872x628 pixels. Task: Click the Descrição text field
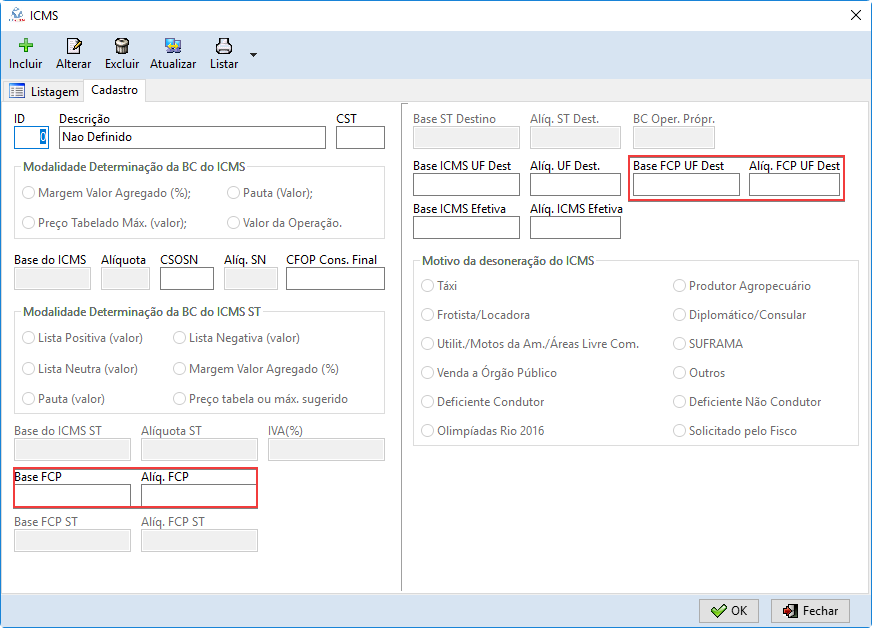192,137
